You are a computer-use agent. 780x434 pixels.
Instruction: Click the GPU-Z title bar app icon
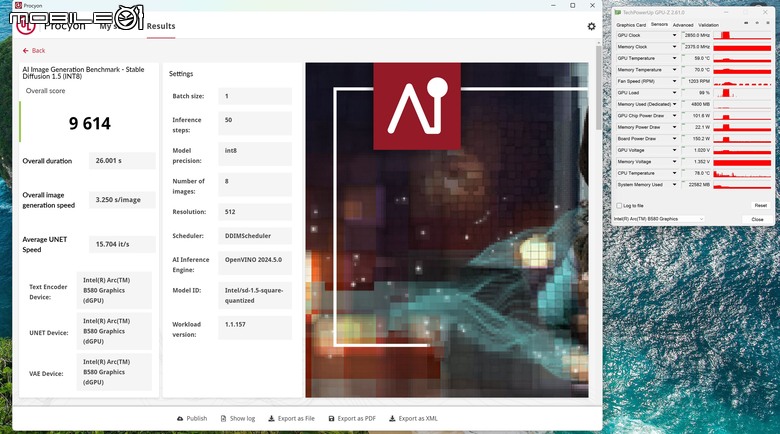click(618, 12)
